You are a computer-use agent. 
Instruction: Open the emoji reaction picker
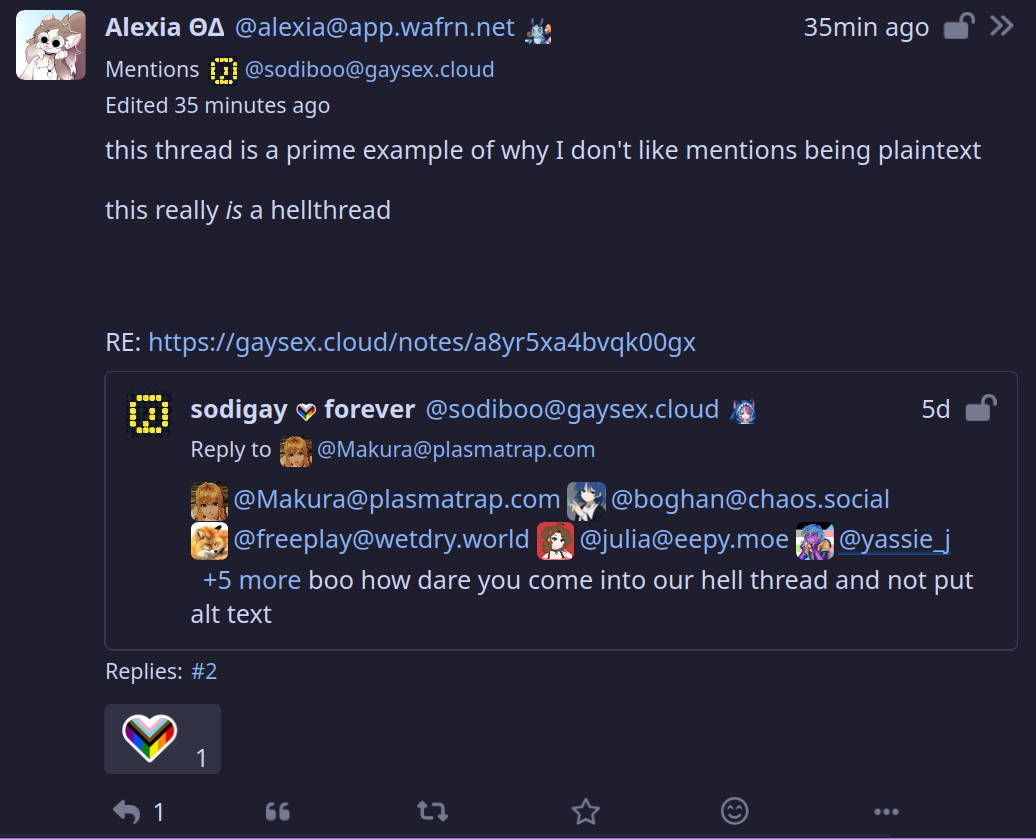(735, 811)
